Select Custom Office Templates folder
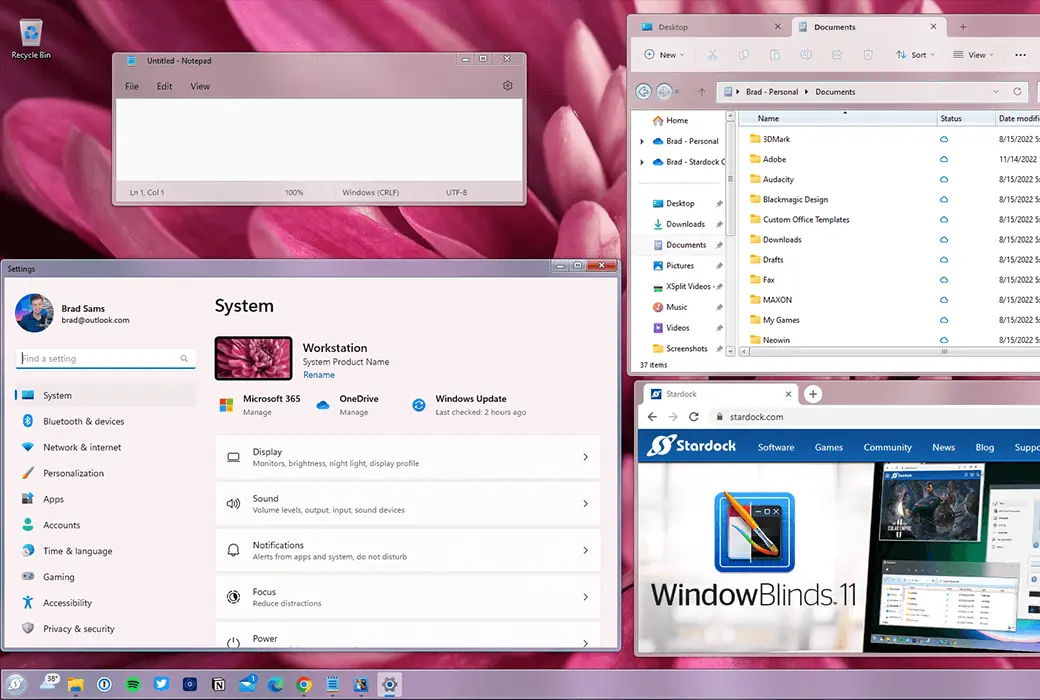Screen dimensions: 1040x700 click(805, 220)
